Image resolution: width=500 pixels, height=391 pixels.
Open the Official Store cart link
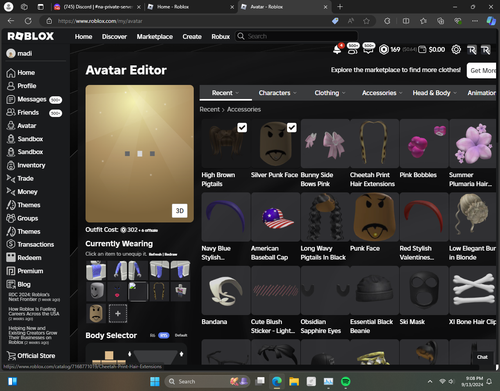[31, 356]
